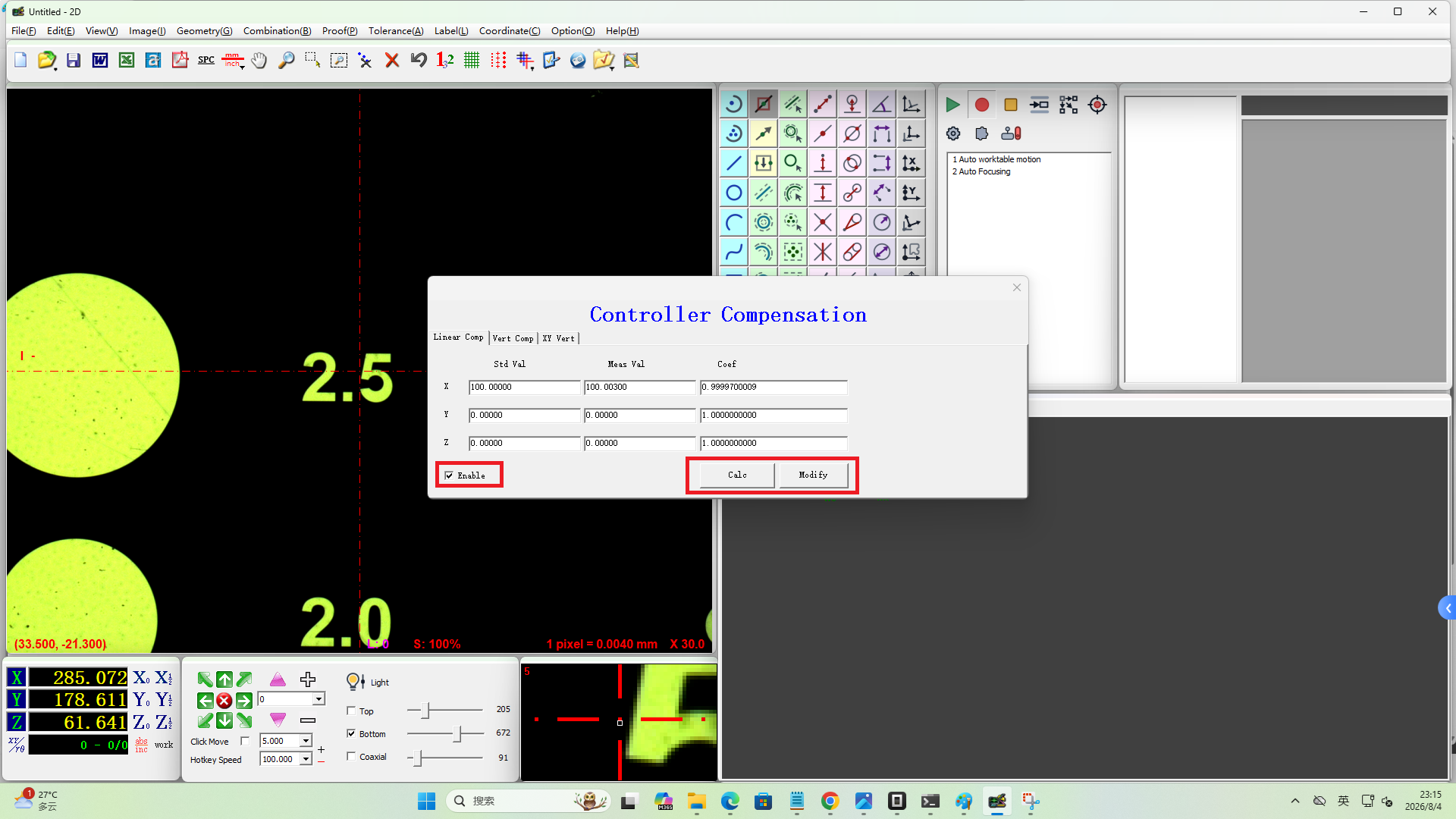Toggle the Click Move checkbox
Viewport: 1456px width, 819px height.
point(245,741)
